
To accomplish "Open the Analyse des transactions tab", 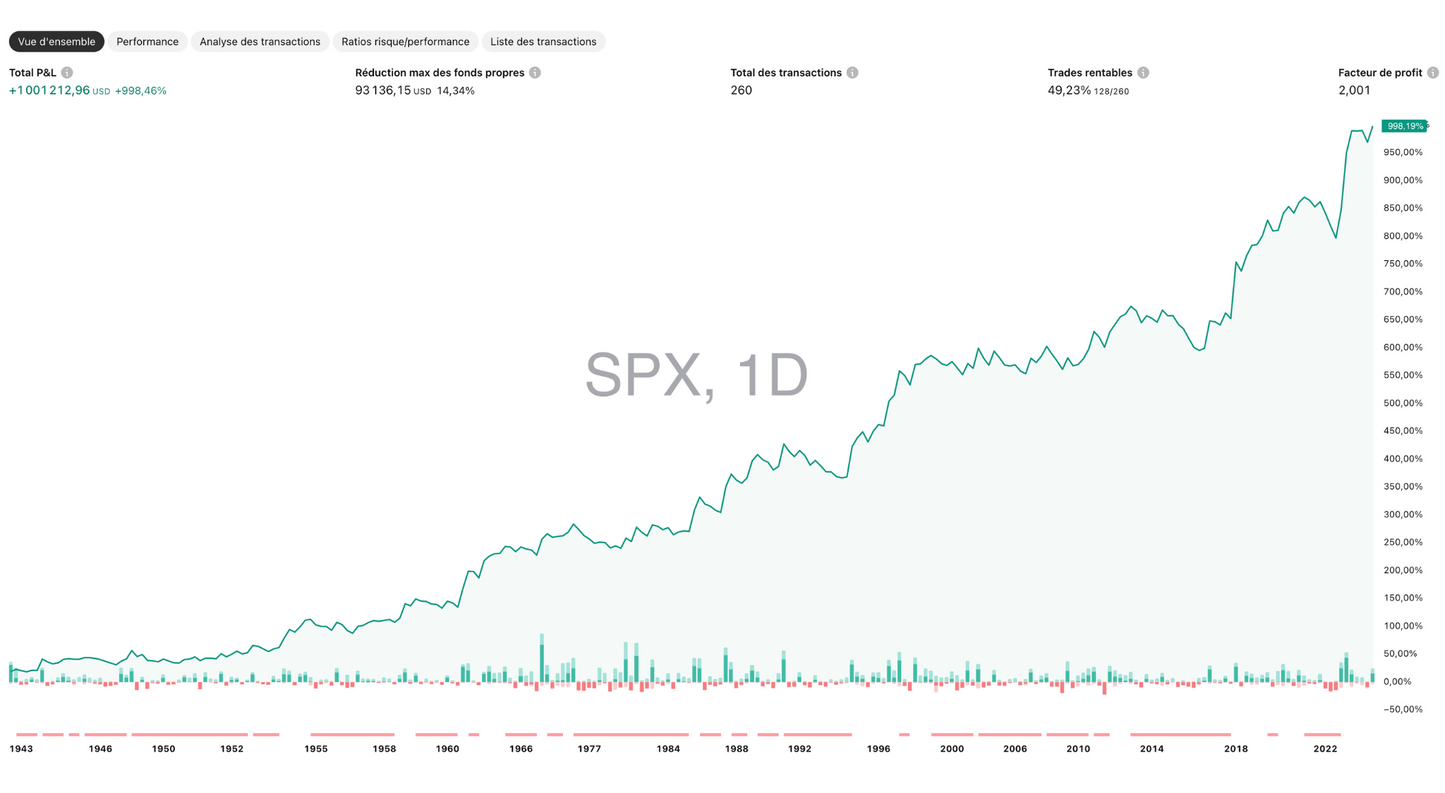I will click(x=260, y=41).
